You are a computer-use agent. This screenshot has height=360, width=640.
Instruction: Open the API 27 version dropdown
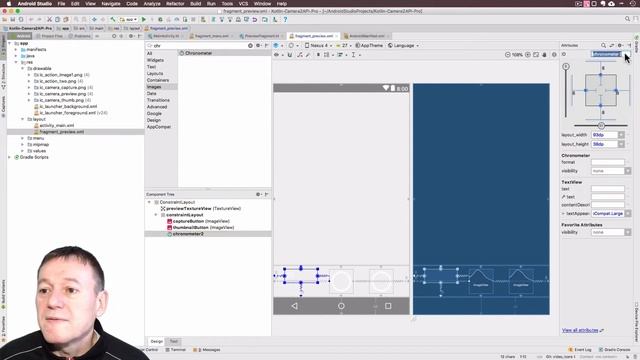(x=343, y=45)
